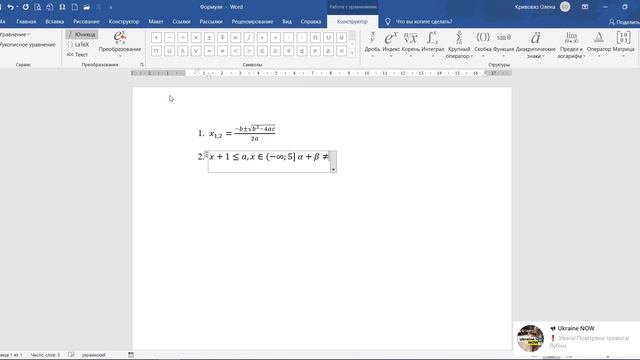Click the Undo arrow in quick access toolbar
Image resolution: width=640 pixels, height=360 pixels.
tap(10, 7)
